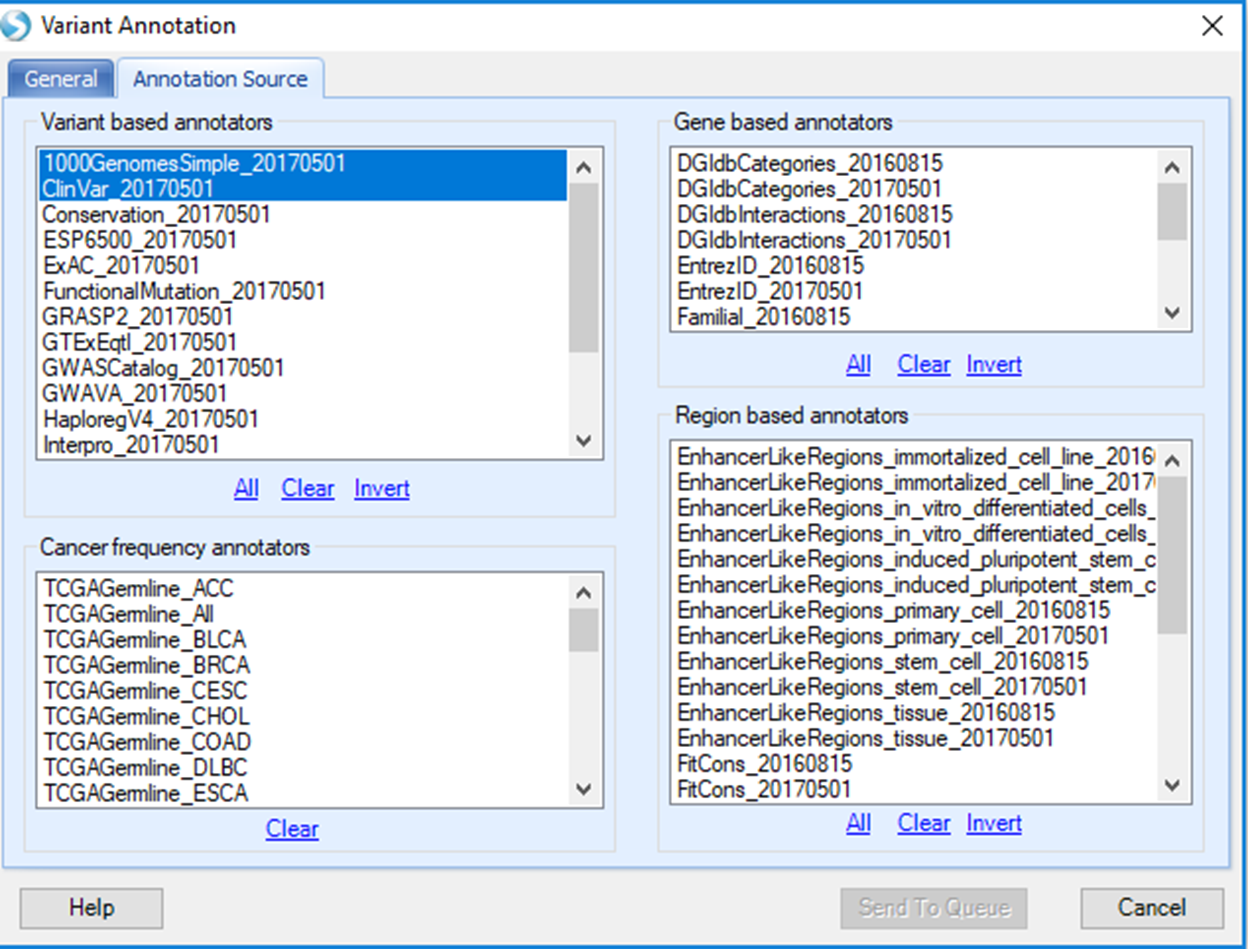This screenshot has height=949, width=1248.
Task: Click Invert link under Variant based annotators
Action: tap(382, 489)
